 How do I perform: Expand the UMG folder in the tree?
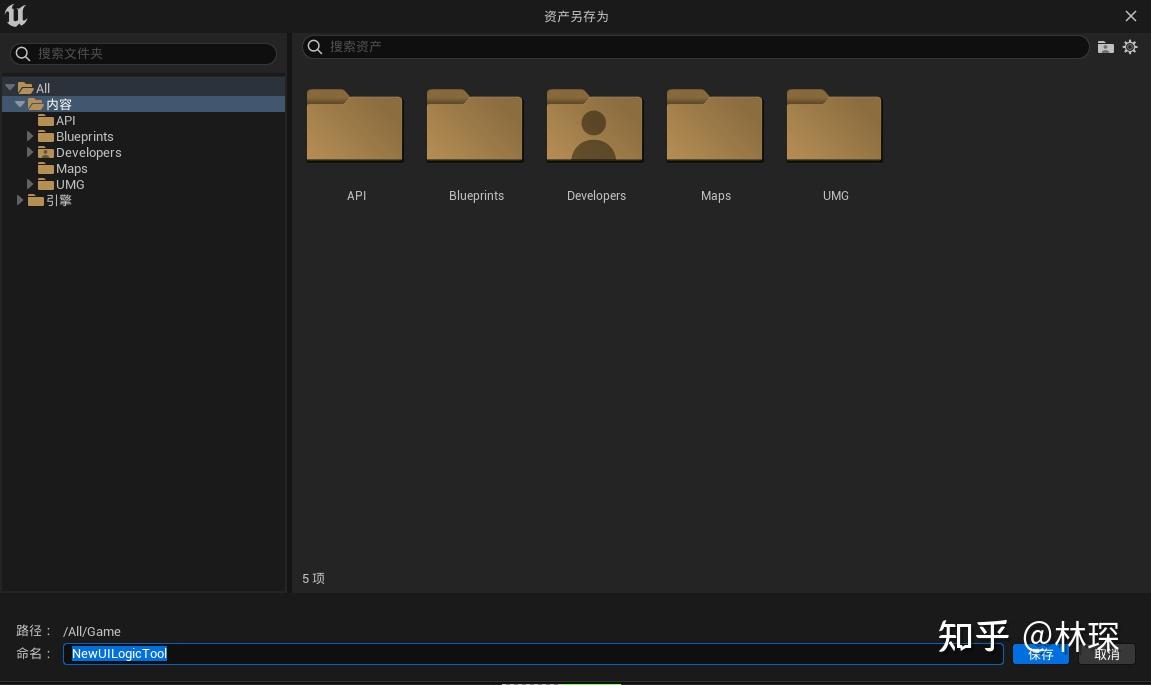click(30, 184)
